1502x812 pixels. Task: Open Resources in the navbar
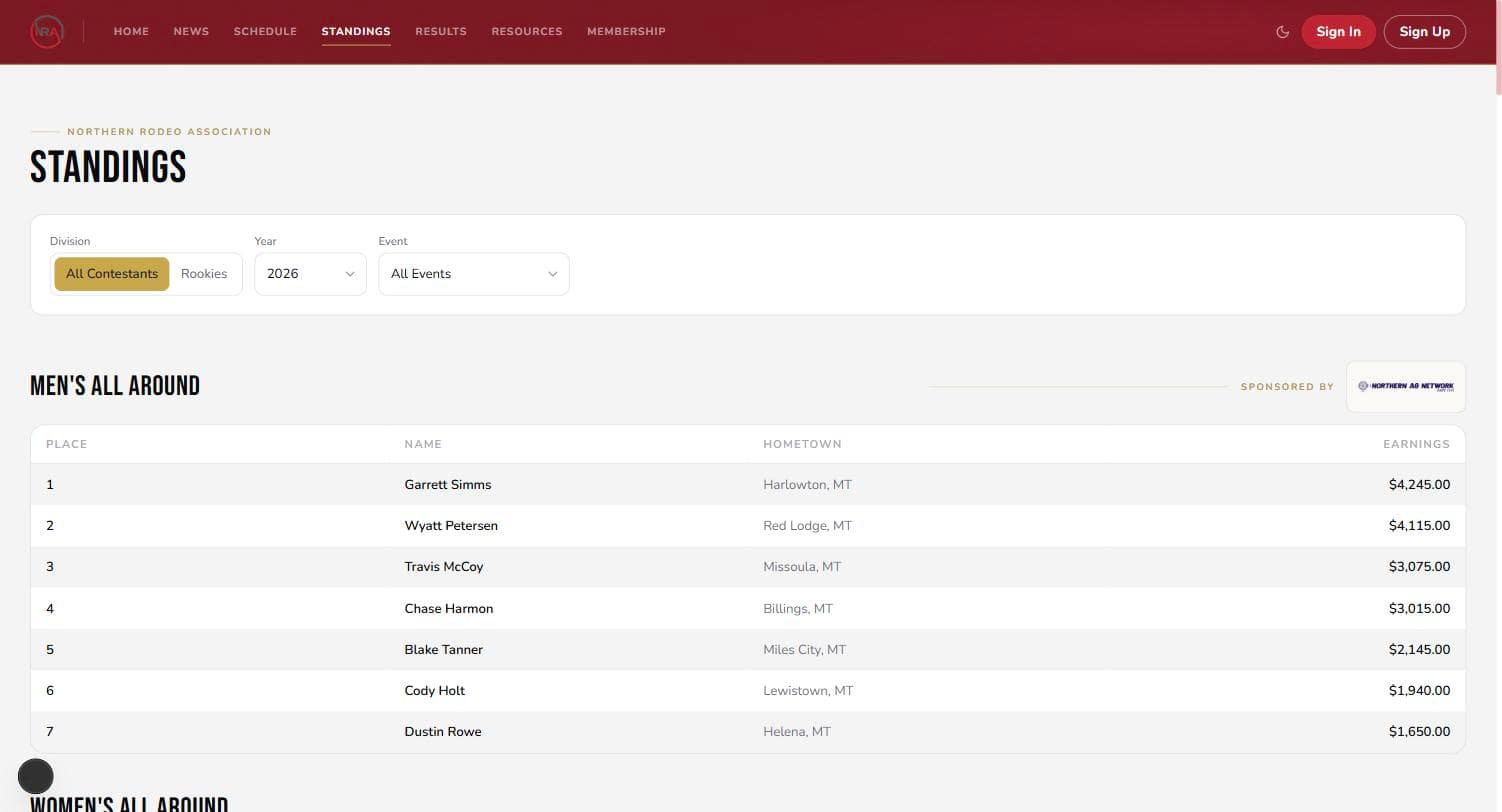[527, 32]
